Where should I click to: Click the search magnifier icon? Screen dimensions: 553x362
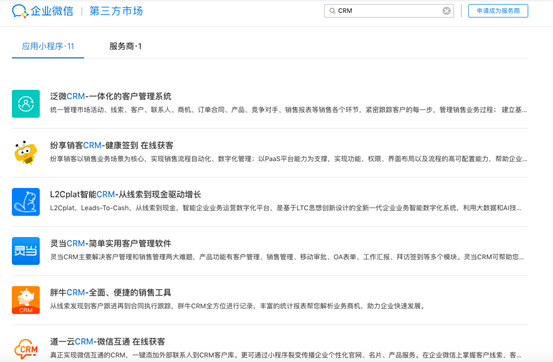(332, 11)
